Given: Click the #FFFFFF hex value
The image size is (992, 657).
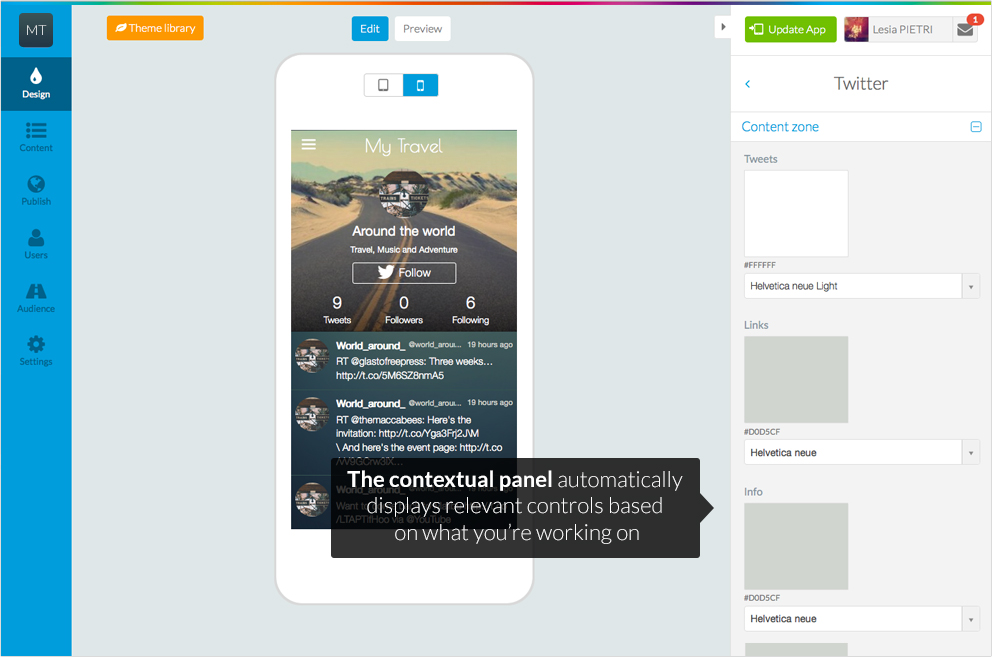Looking at the screenshot, I should click(x=760, y=265).
